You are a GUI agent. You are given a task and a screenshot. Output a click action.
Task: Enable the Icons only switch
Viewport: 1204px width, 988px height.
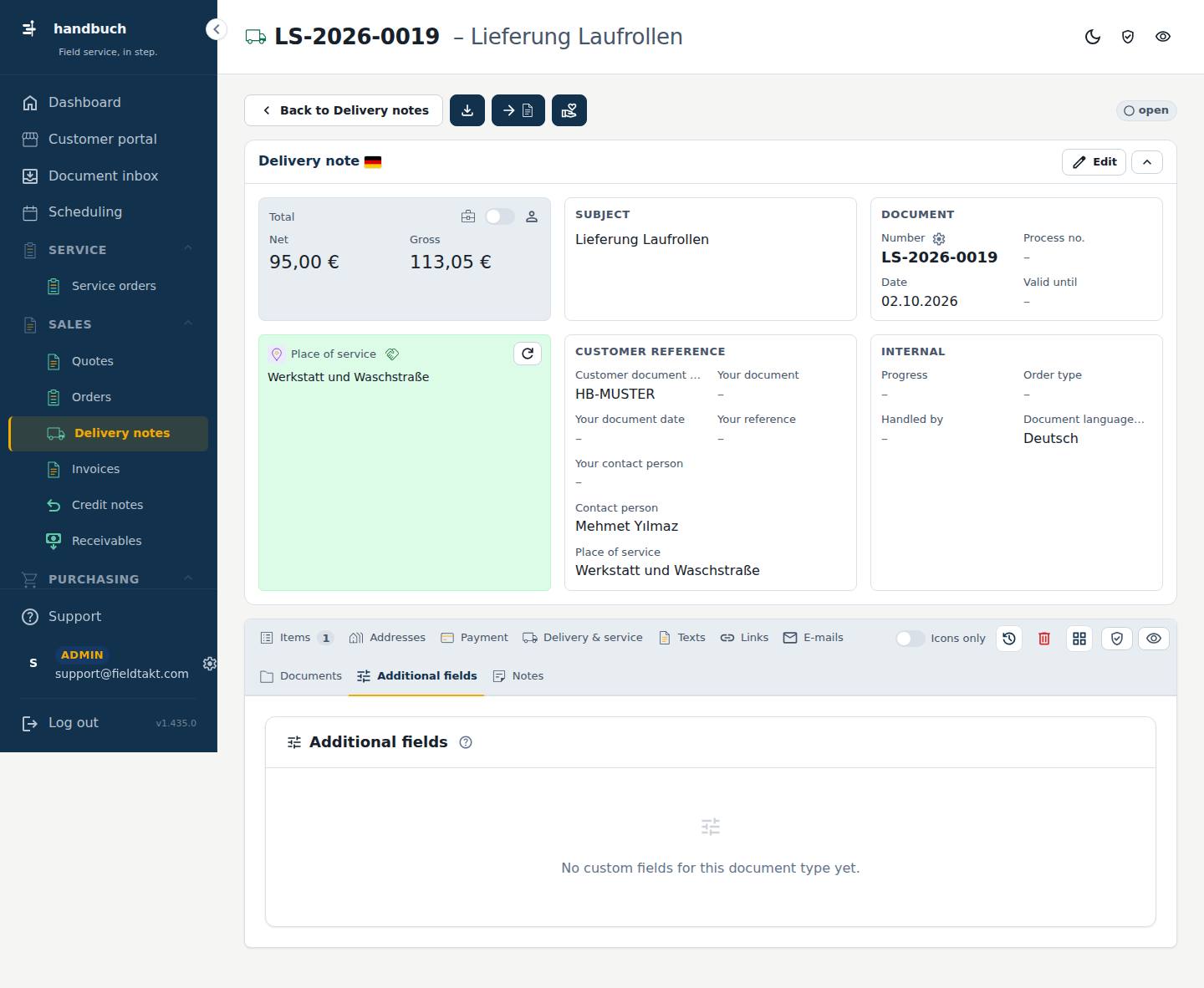(910, 639)
